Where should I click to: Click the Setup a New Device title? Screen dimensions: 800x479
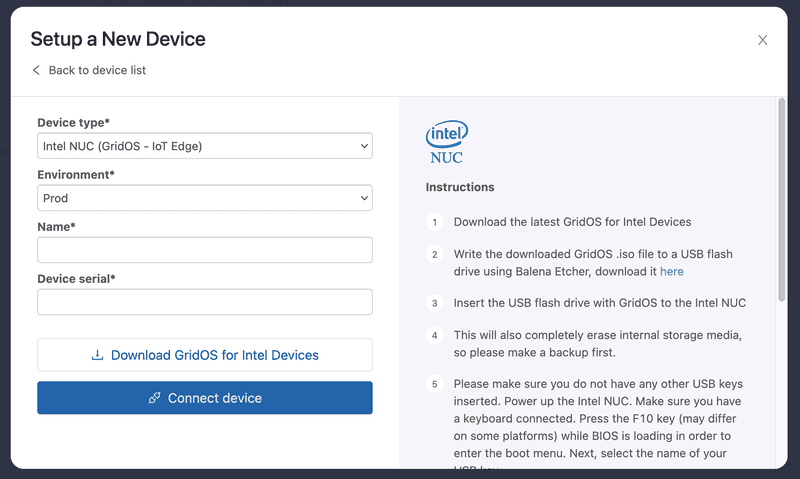click(x=118, y=39)
